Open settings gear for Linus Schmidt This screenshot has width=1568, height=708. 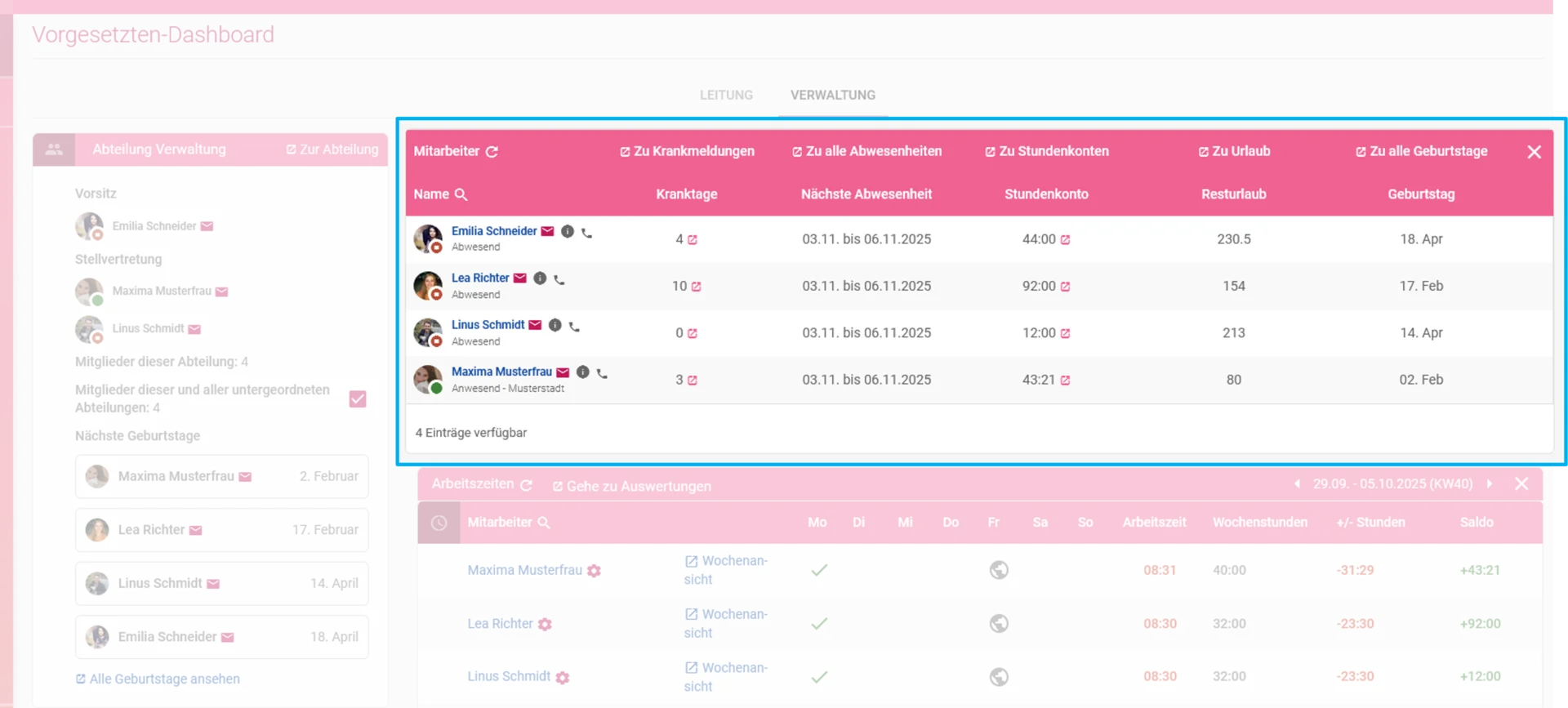click(x=563, y=677)
